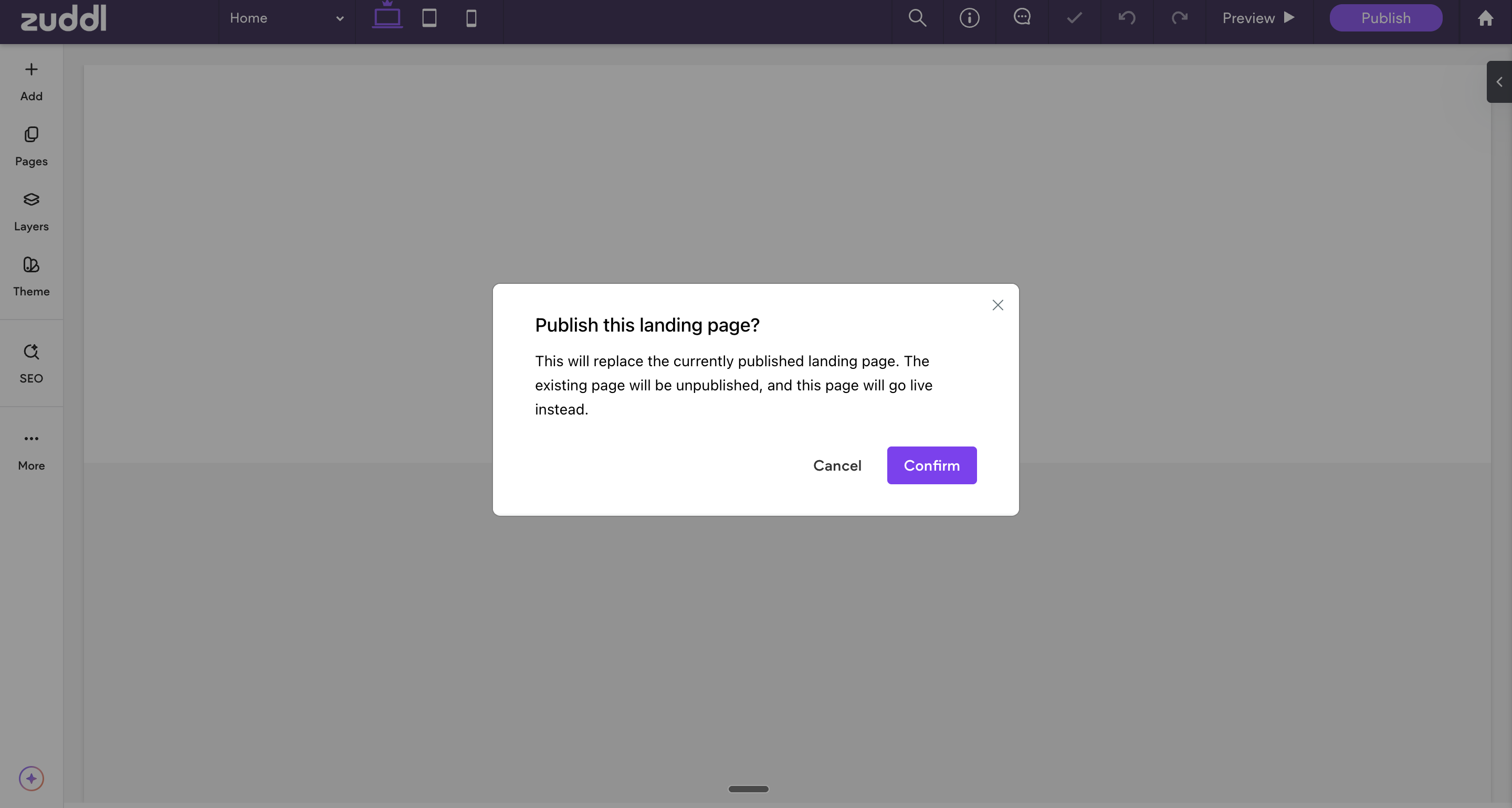Open the comments chat icon
1512x808 pixels.
[1022, 17]
